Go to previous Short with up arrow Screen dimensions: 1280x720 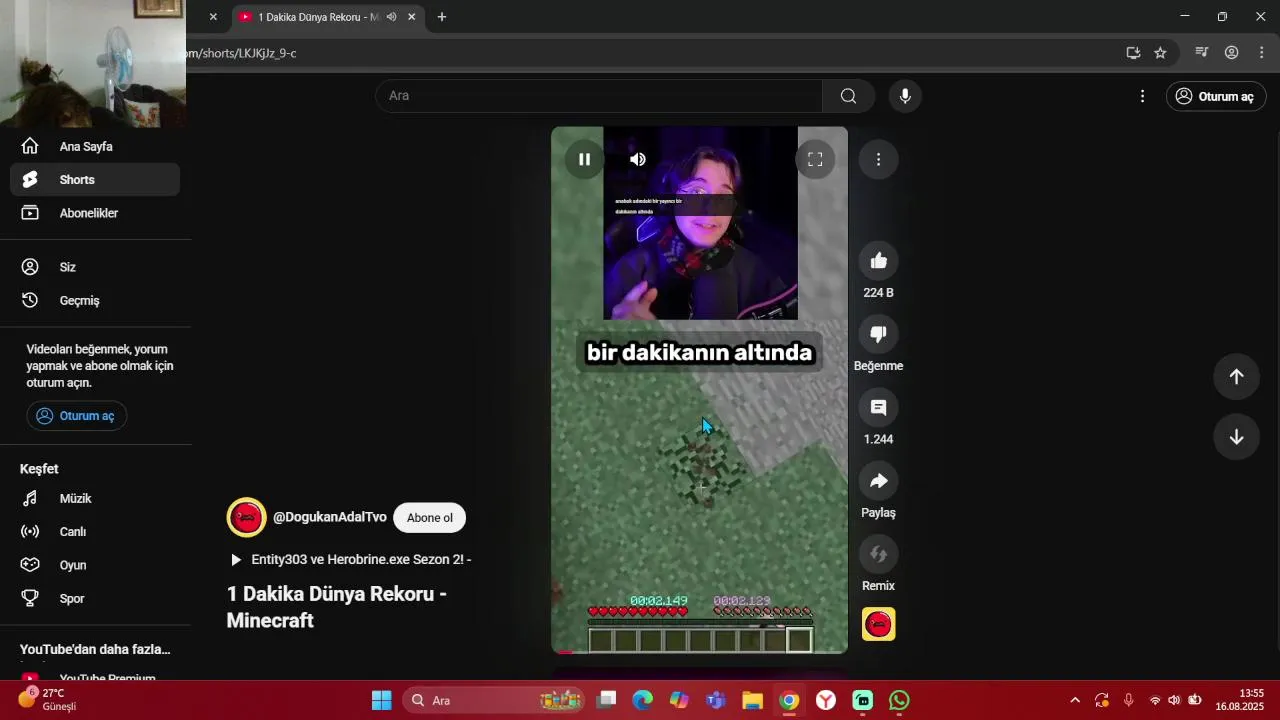point(1236,376)
